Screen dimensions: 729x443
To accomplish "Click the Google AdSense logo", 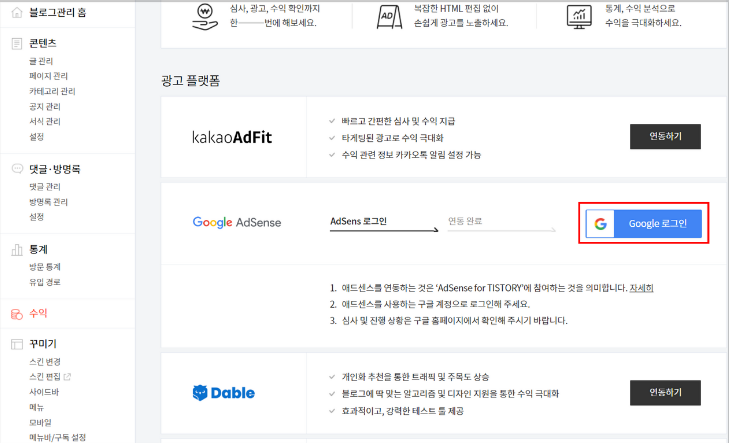I will pos(237,223).
